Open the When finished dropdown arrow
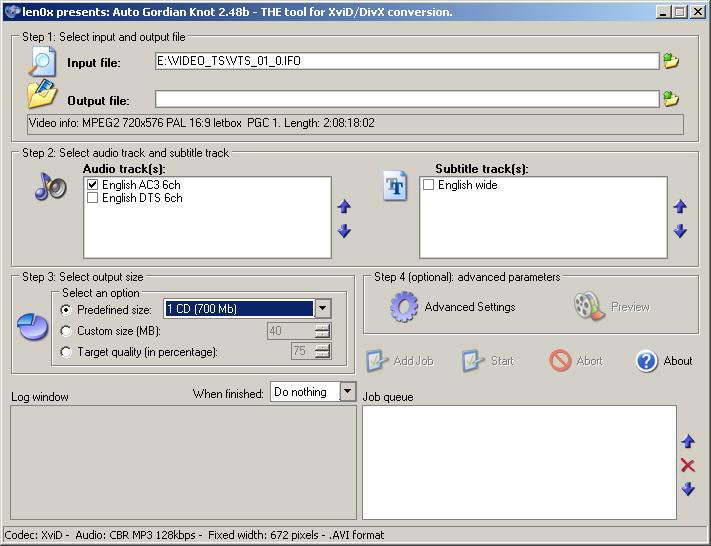This screenshot has width=711, height=546. point(348,392)
